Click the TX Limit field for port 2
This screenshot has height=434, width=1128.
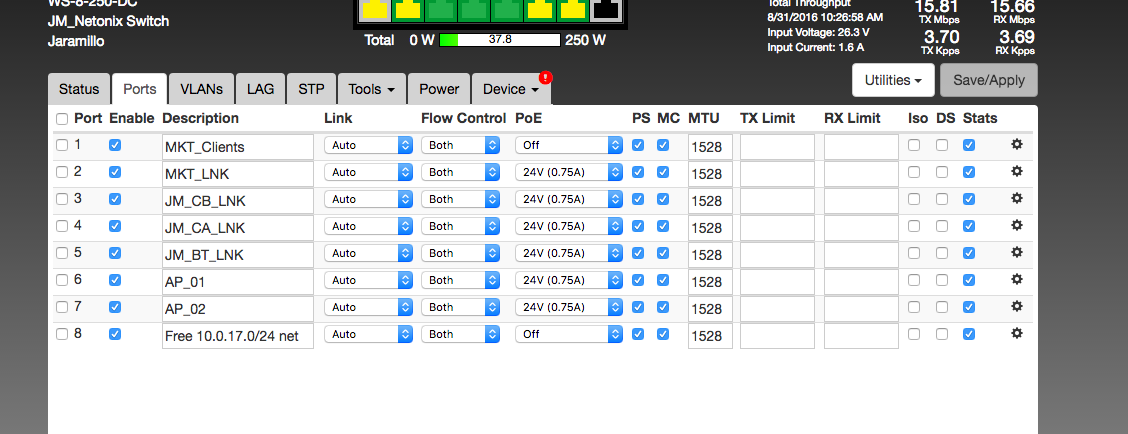pos(777,173)
